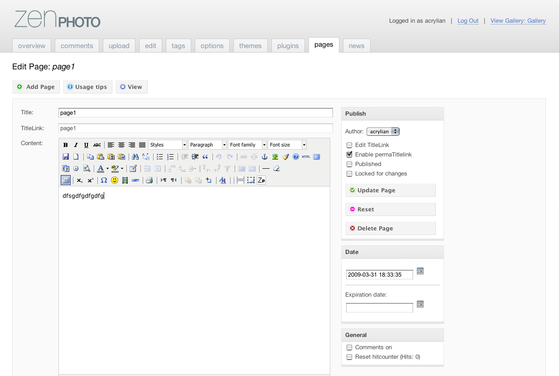
Task: Insert a special character with Omega icon
Action: pos(104,180)
